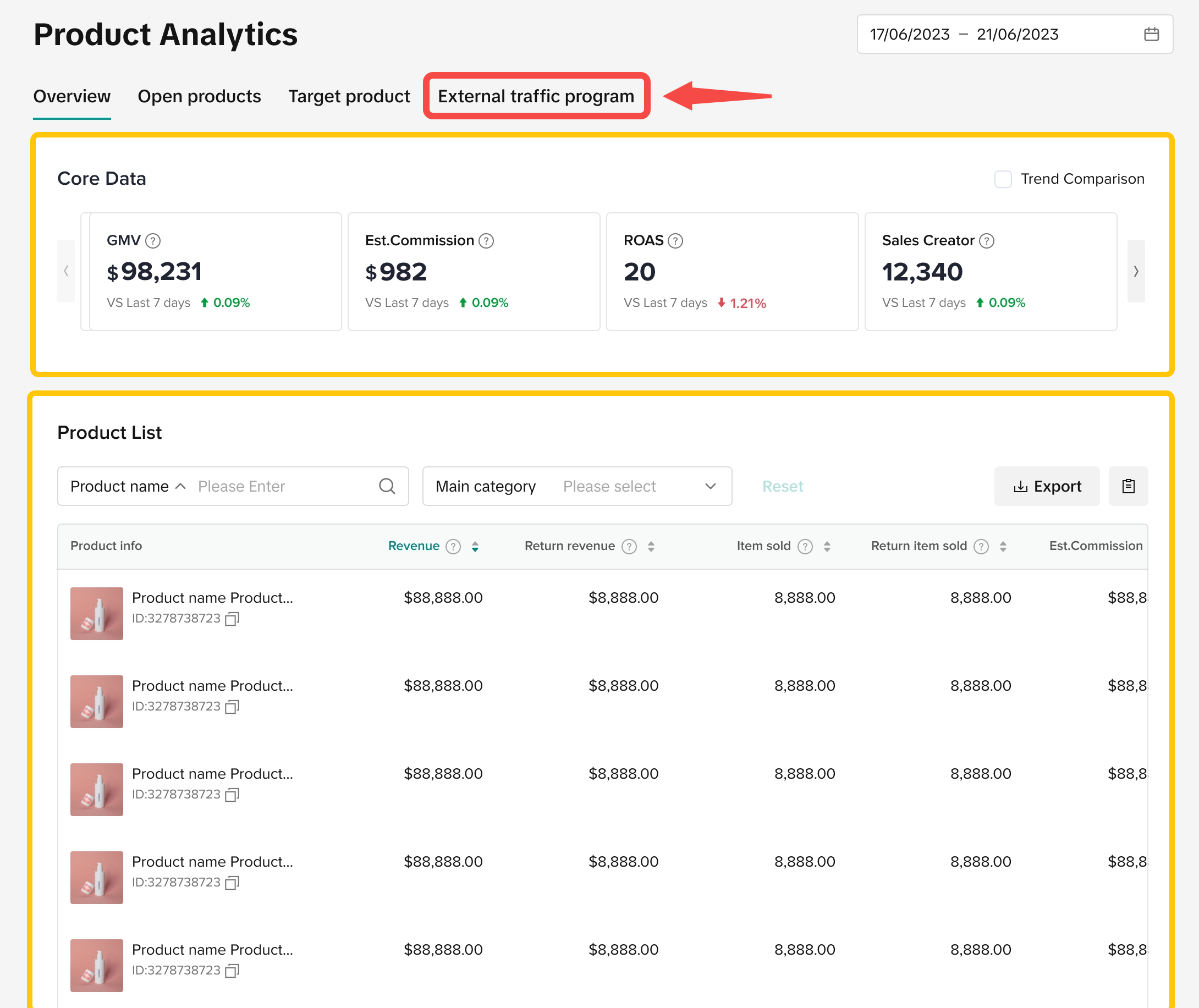Screen dimensions: 1199x1008
Task: Click the search magnifier in Product name field
Action: [387, 486]
